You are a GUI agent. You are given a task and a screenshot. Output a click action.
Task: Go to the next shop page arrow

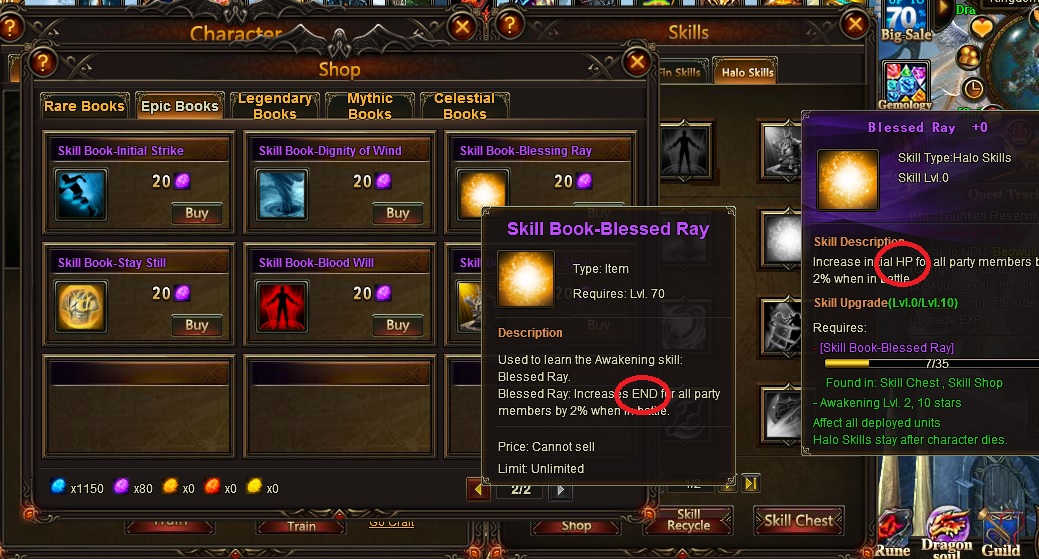pos(561,490)
